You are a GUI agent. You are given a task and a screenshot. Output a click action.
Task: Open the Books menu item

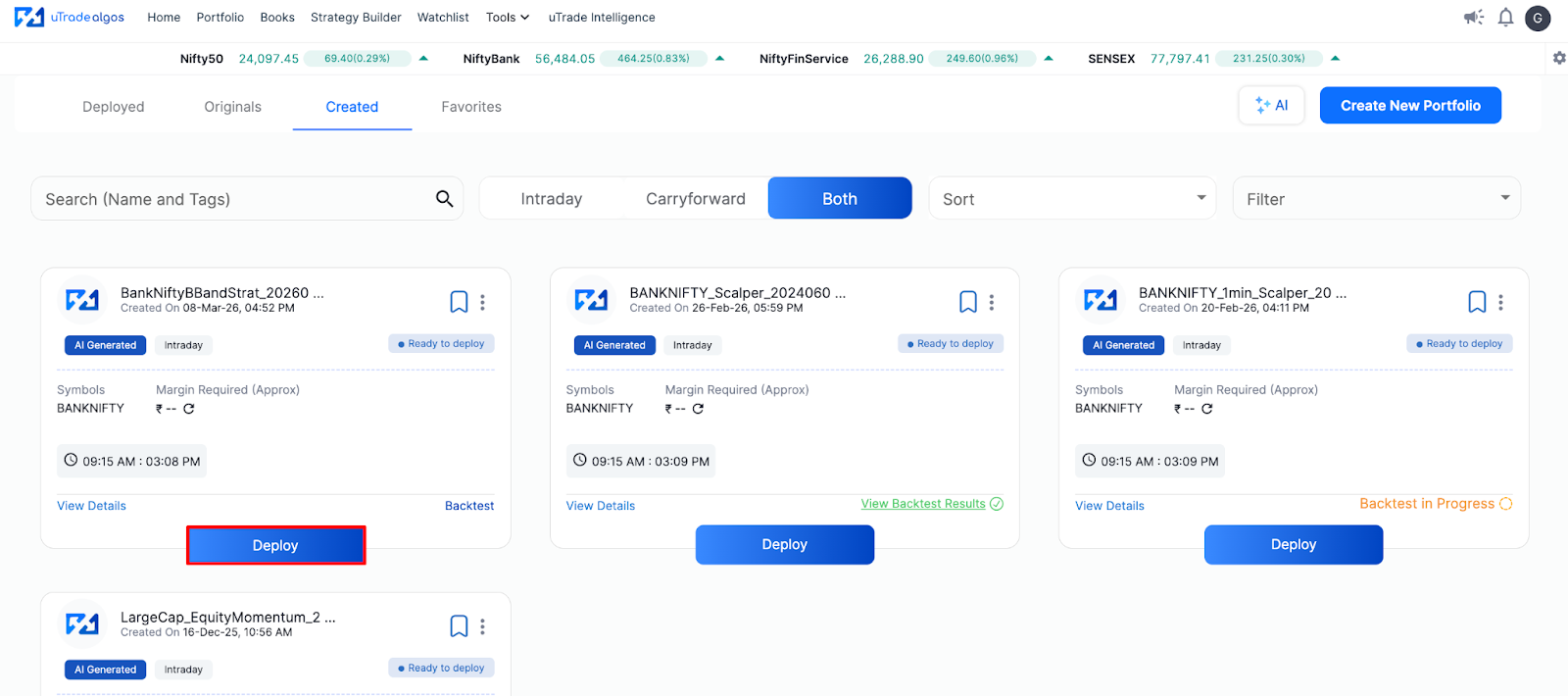coord(277,18)
